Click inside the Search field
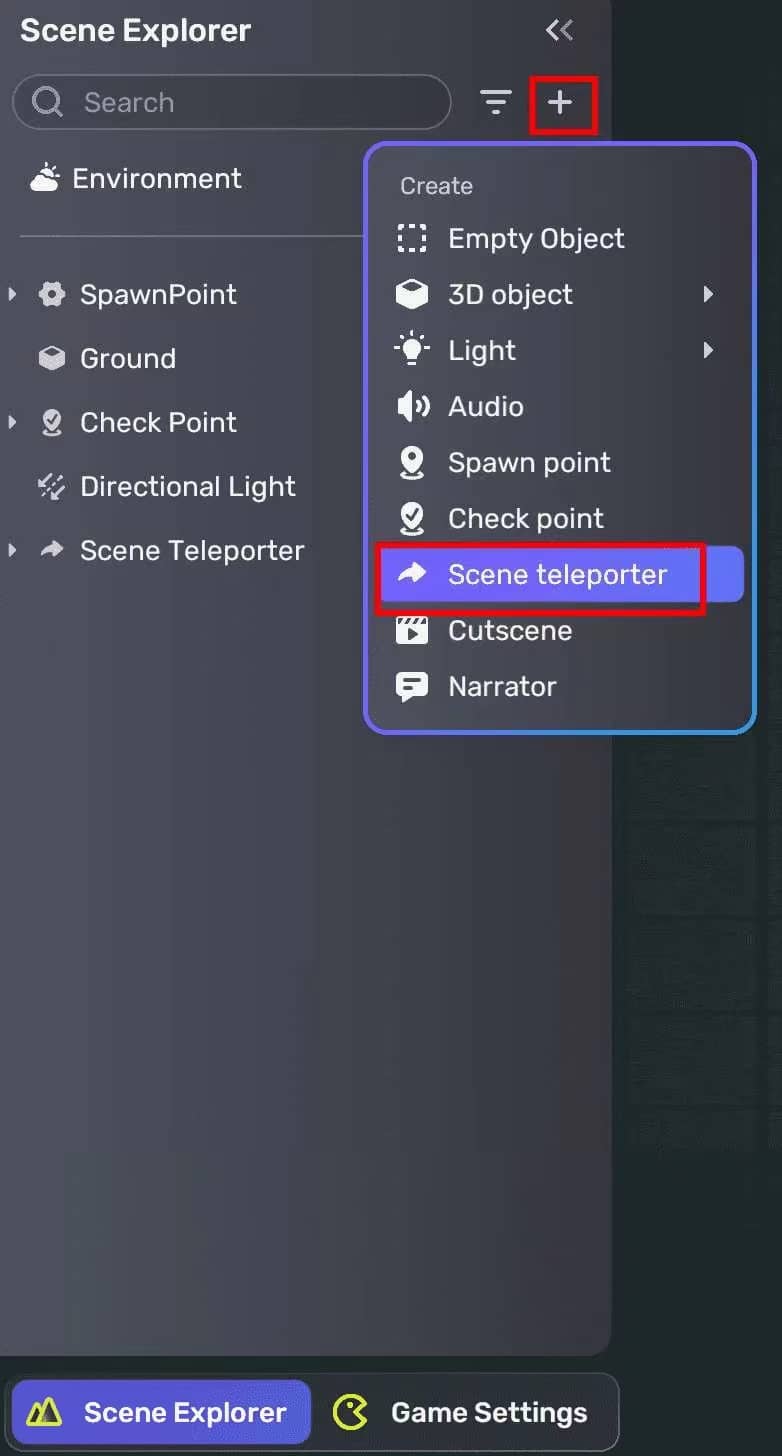Viewport: 782px width, 1456px height. point(230,102)
